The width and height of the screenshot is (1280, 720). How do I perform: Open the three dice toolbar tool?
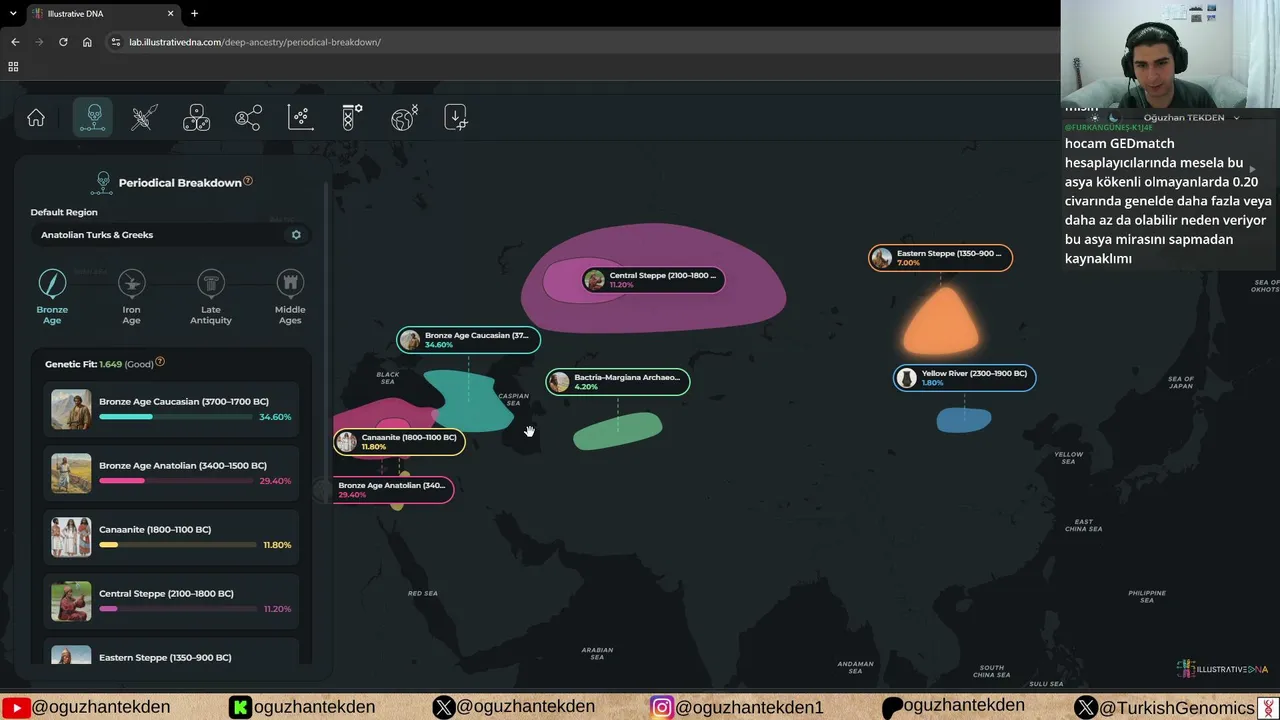196,118
